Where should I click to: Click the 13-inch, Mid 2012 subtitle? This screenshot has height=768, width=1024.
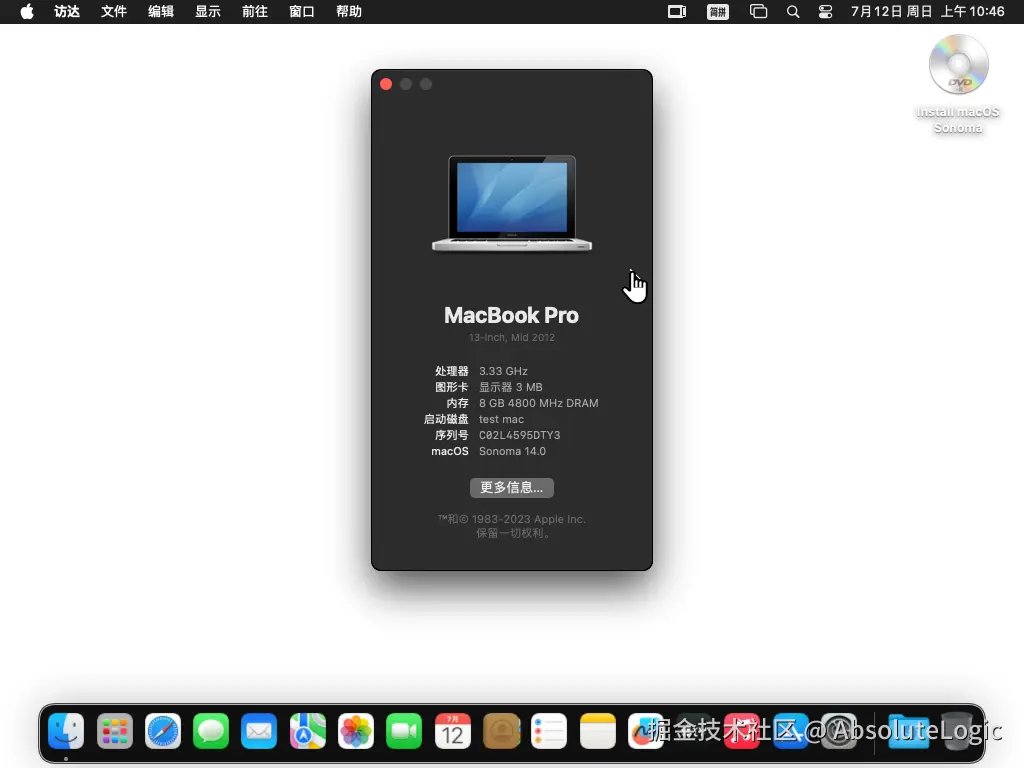(x=511, y=338)
